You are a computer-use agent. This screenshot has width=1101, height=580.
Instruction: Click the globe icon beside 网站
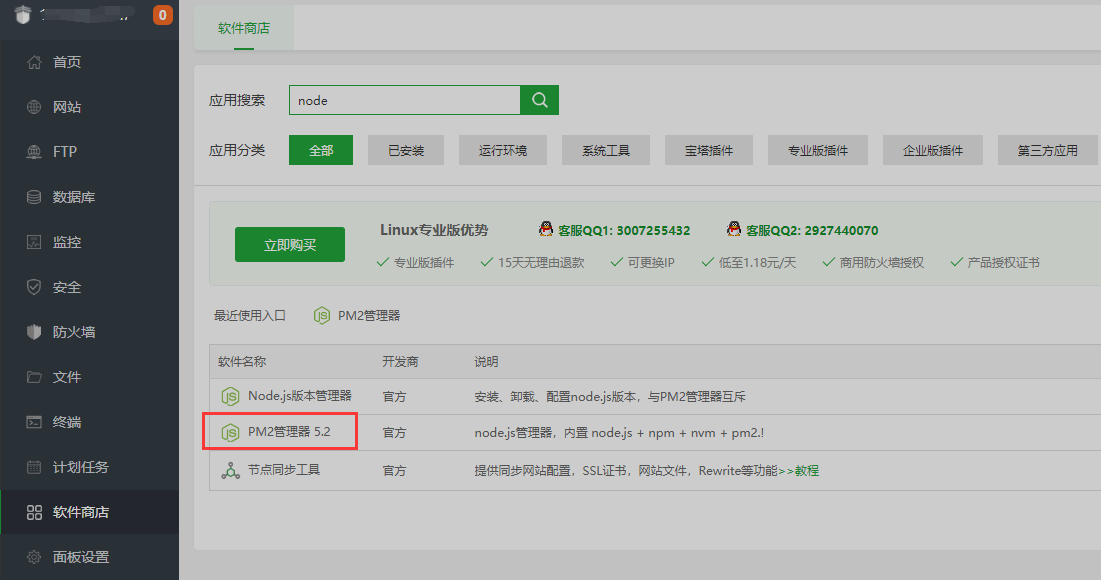click(34, 107)
